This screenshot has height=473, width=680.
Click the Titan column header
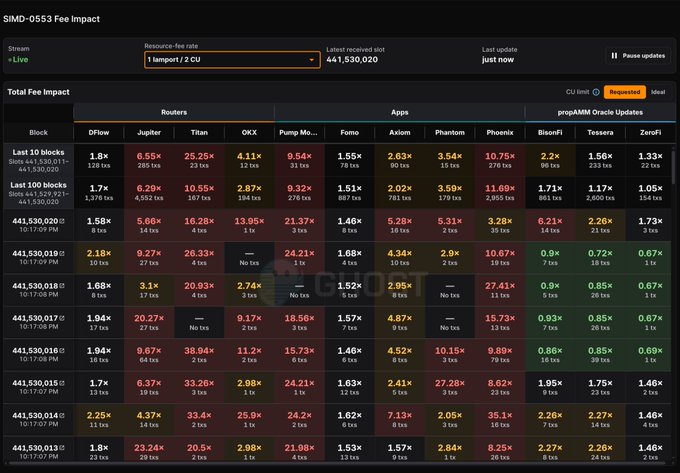[x=199, y=133]
